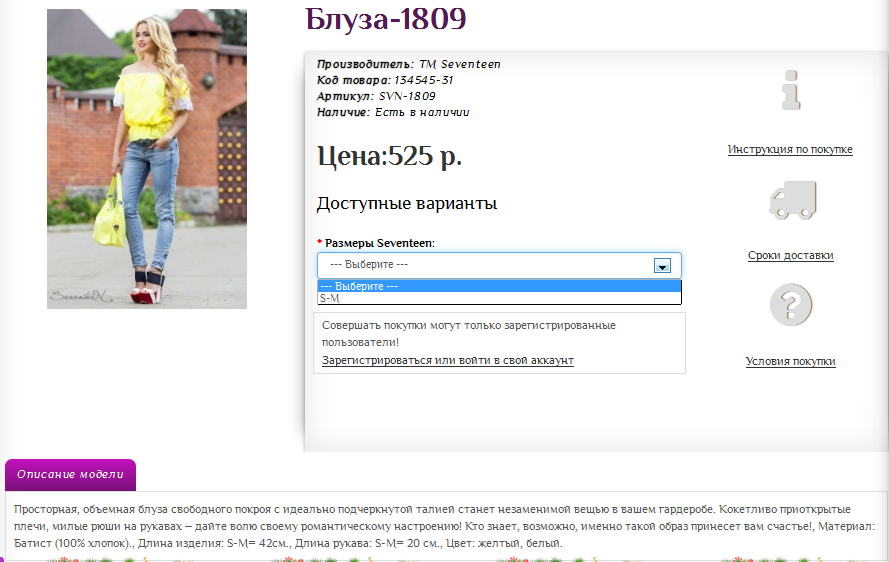
Task: Click the 'Цена:525 р.' price text
Action: click(x=389, y=157)
